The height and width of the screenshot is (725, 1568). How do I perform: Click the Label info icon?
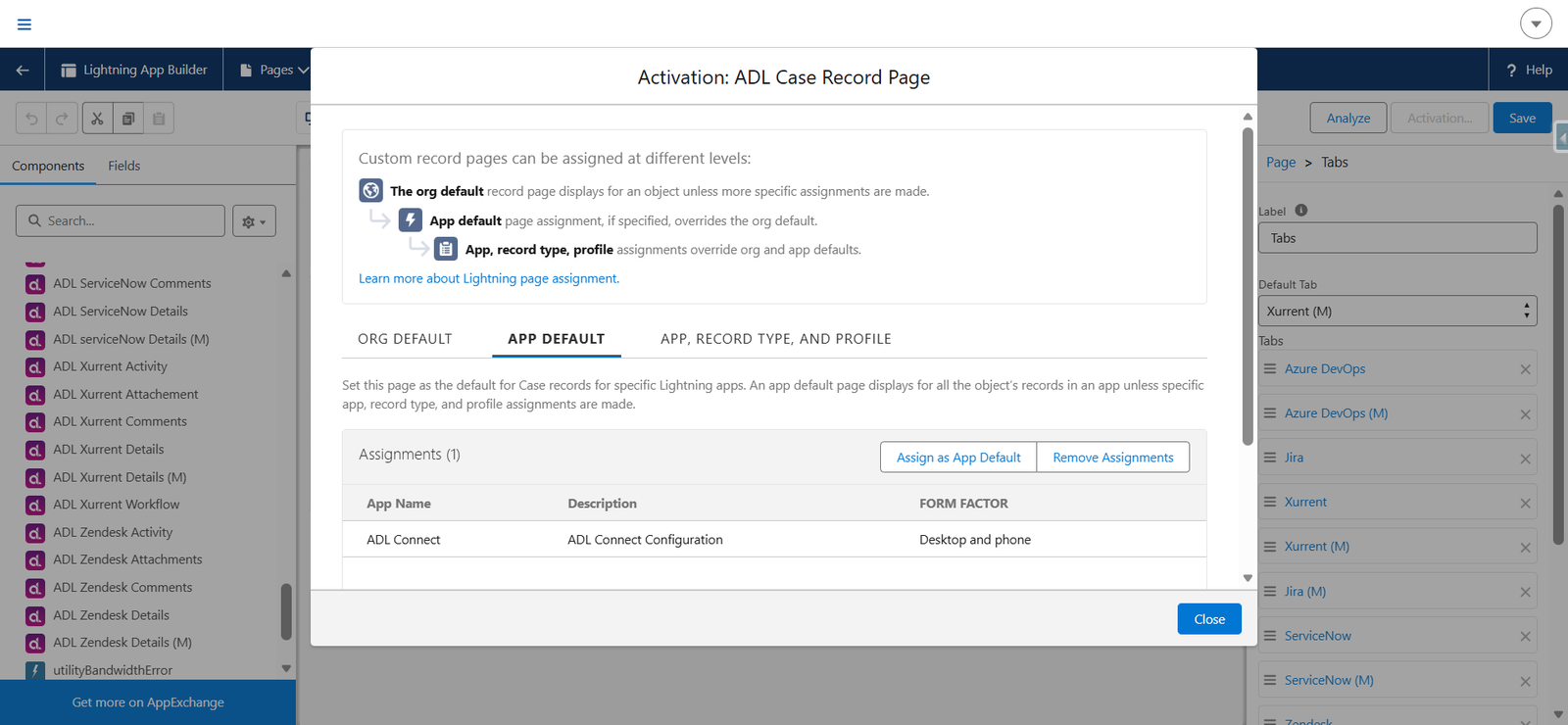coord(1301,211)
